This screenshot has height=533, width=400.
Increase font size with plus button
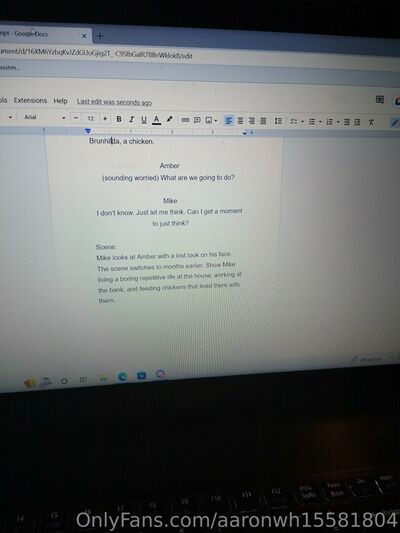click(105, 118)
